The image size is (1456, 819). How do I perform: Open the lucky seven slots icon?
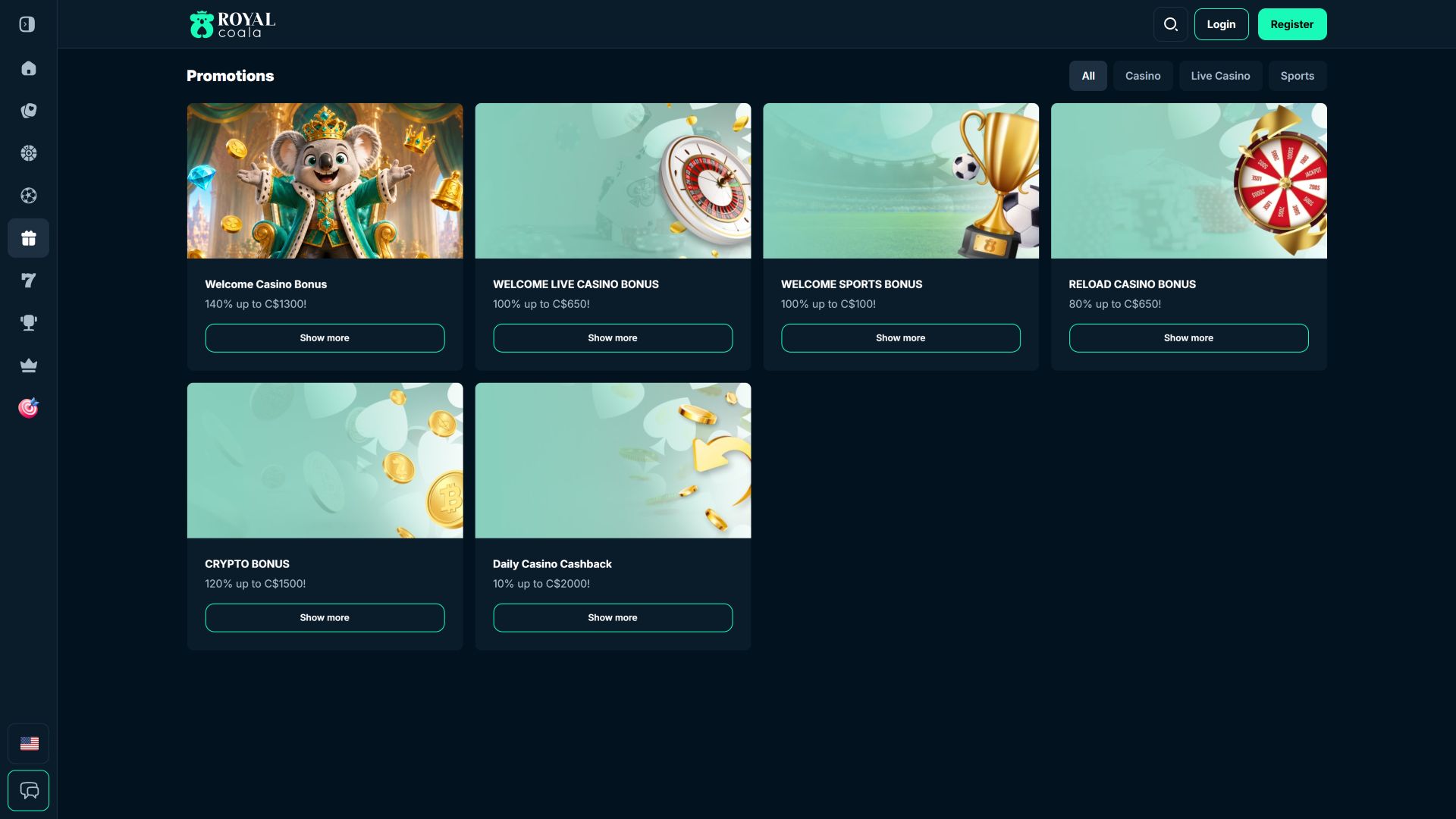28,281
